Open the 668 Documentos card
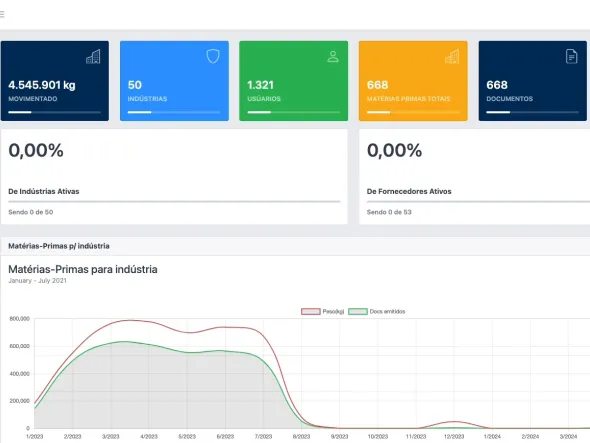This screenshot has width=590, height=443. (x=532, y=81)
